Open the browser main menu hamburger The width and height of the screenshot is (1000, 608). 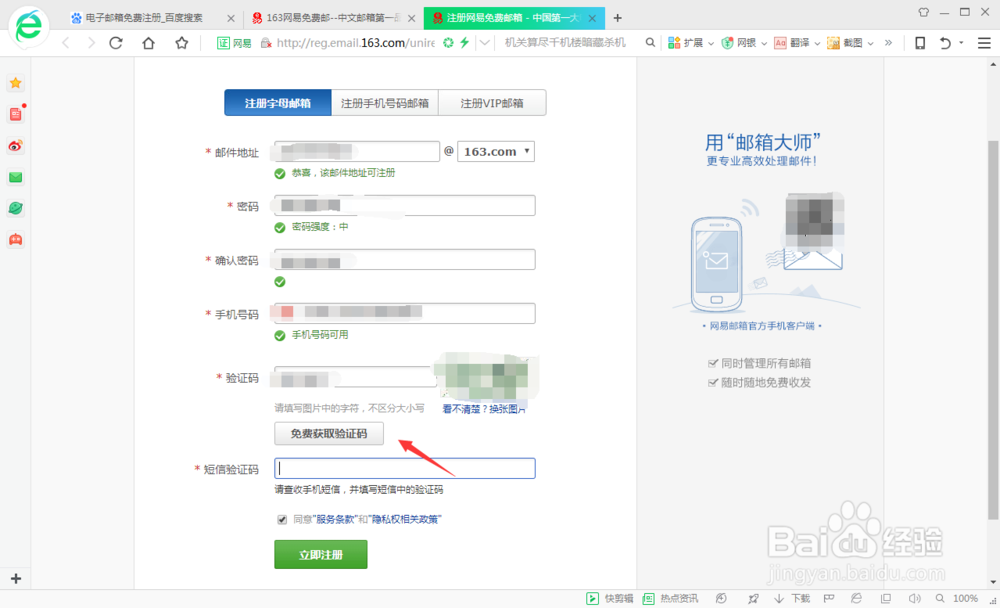984,43
